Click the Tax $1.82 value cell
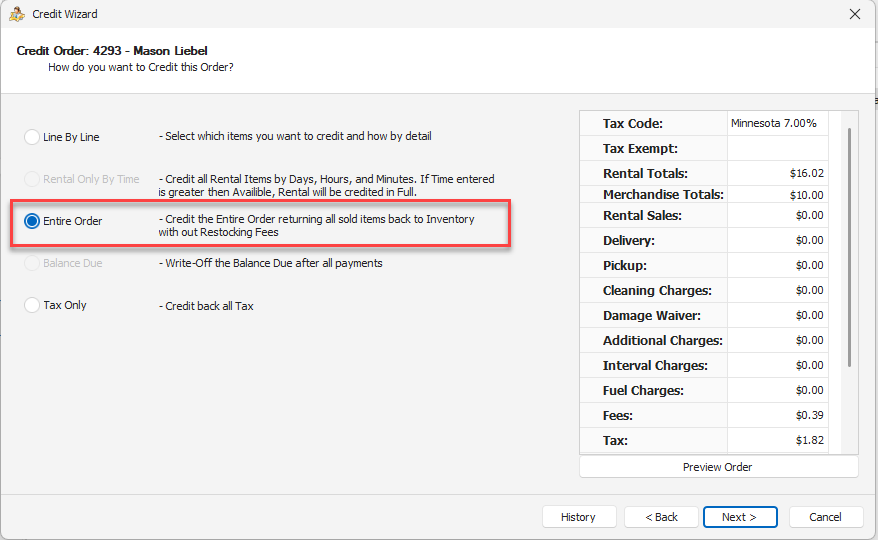Image resolution: width=878 pixels, height=540 pixels. tap(777, 440)
